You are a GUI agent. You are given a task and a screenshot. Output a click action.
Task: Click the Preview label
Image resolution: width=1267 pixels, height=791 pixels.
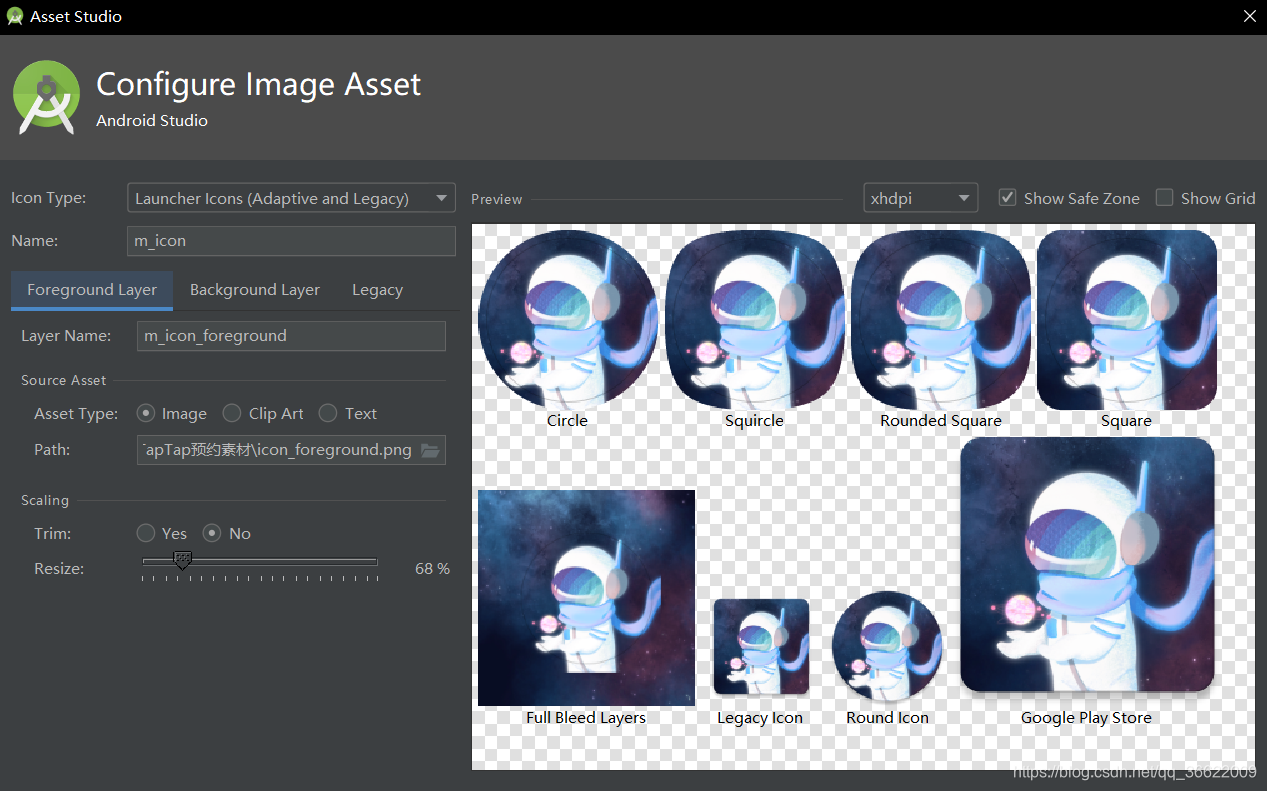[x=497, y=199]
